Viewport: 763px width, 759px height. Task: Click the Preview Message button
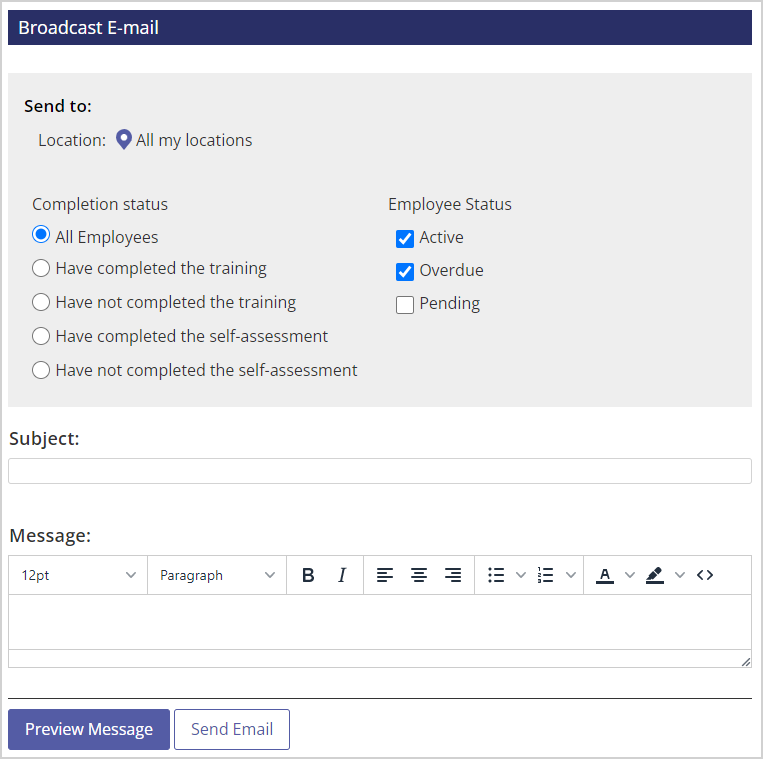coord(89,729)
